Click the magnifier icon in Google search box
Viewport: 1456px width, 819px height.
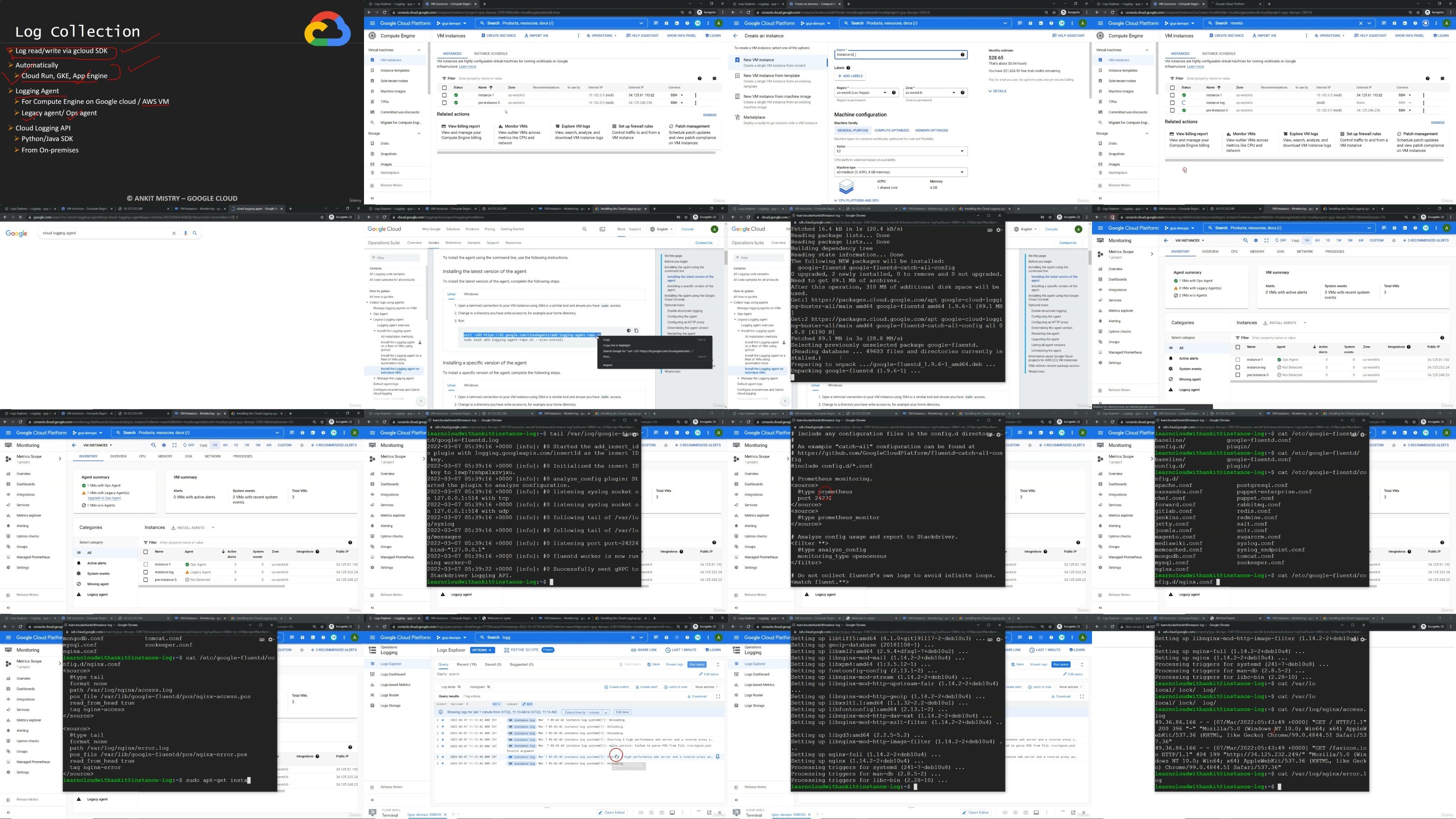coord(194,233)
